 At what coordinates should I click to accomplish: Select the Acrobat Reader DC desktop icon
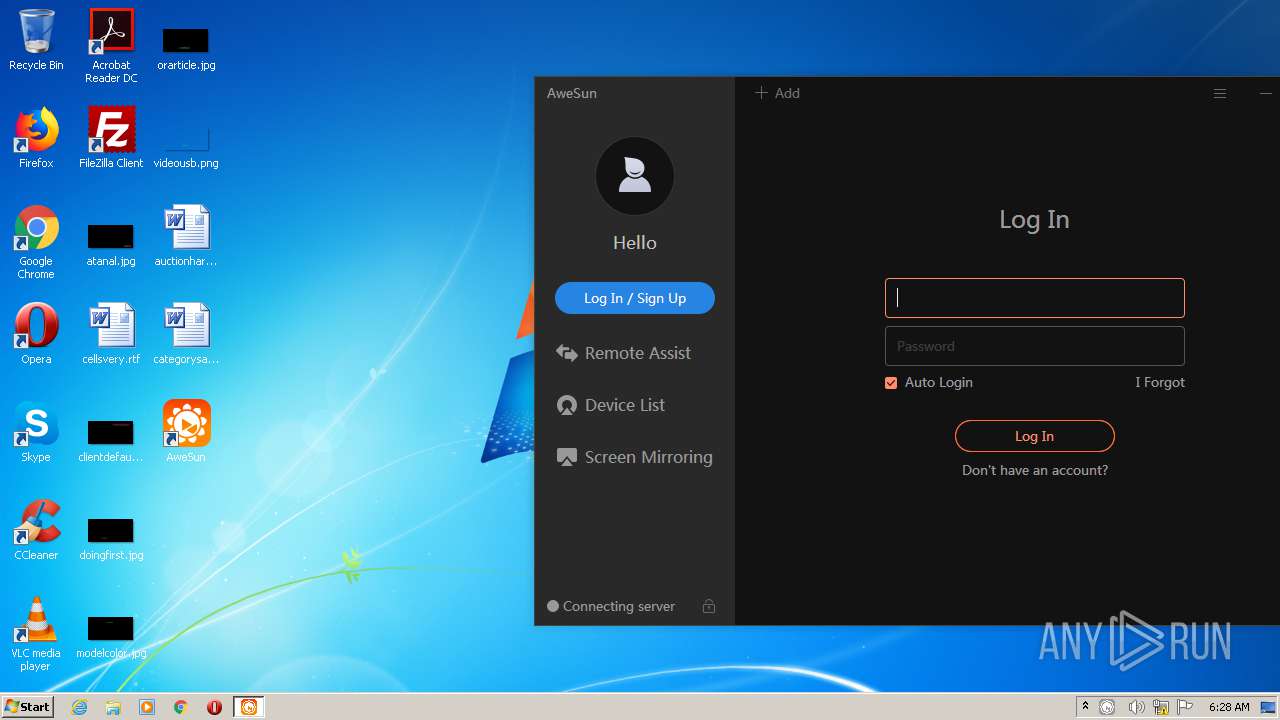point(111,46)
